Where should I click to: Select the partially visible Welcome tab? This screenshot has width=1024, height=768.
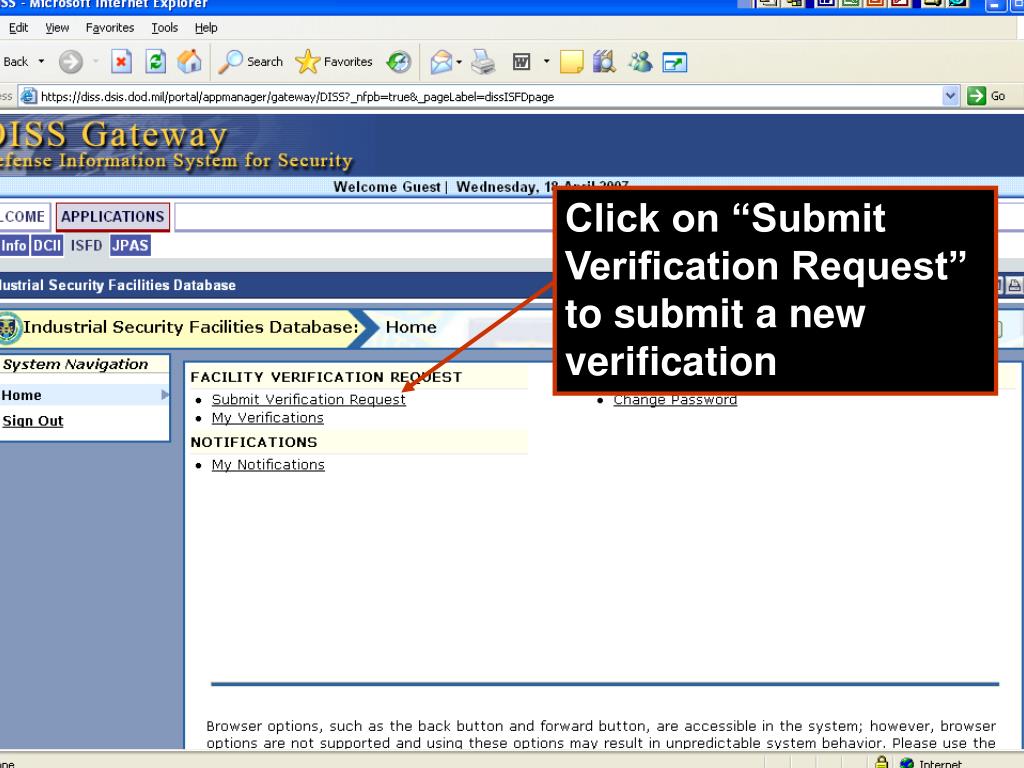(24, 217)
